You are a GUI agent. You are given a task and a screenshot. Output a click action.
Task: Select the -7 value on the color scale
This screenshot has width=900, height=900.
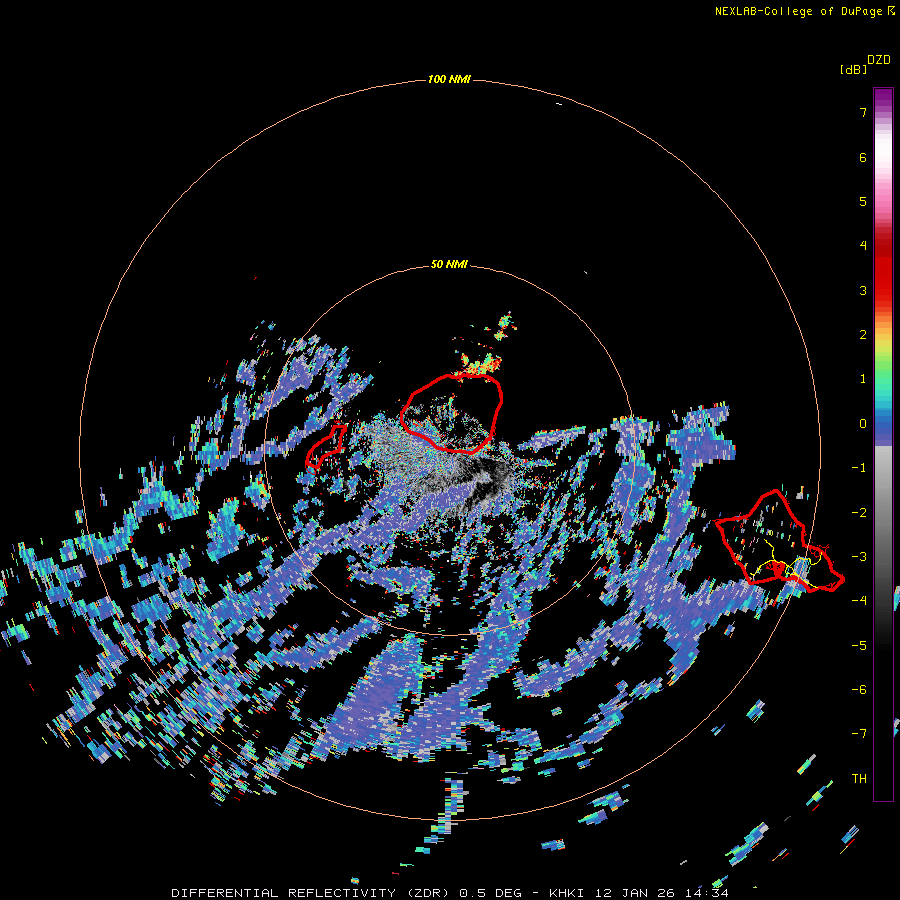(x=859, y=734)
